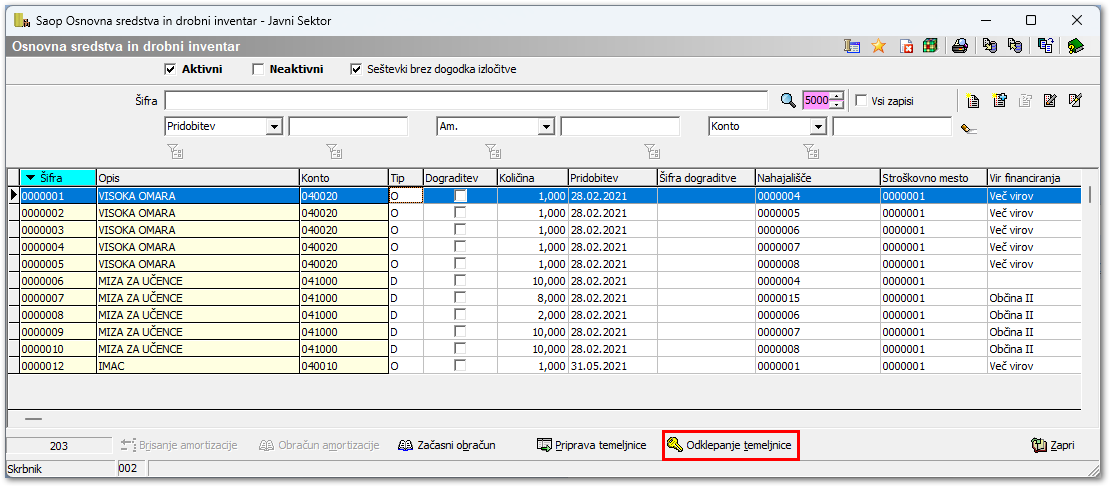Click the Opis column header

pos(198,178)
